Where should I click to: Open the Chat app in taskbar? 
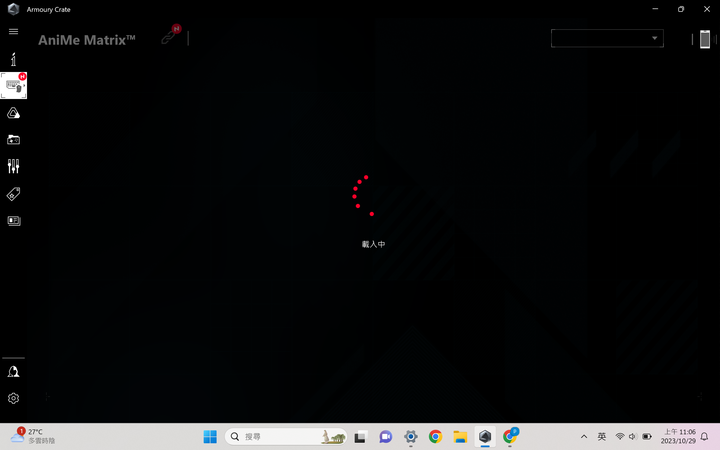386,437
